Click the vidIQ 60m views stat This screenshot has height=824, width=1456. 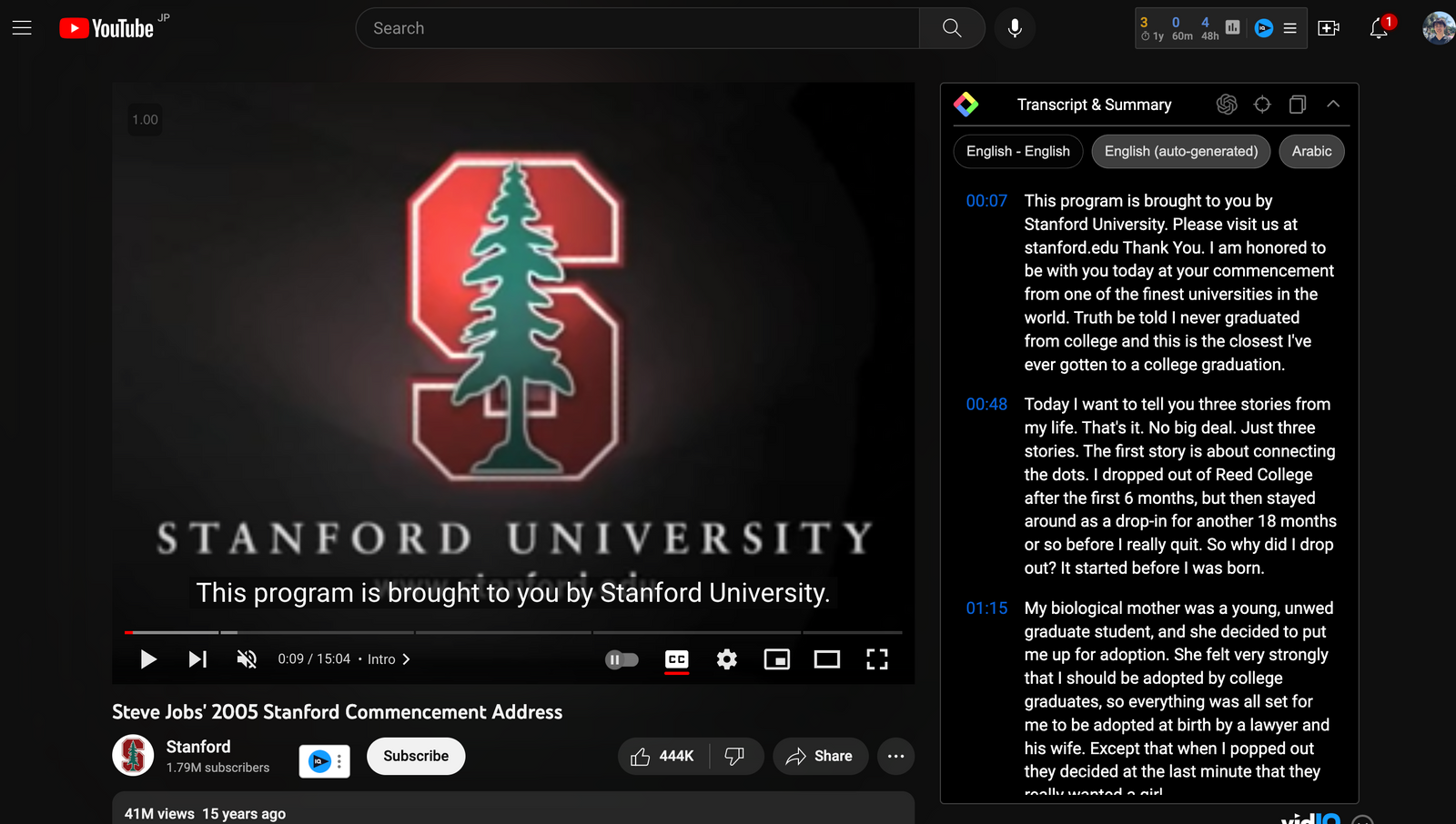coord(1181,28)
